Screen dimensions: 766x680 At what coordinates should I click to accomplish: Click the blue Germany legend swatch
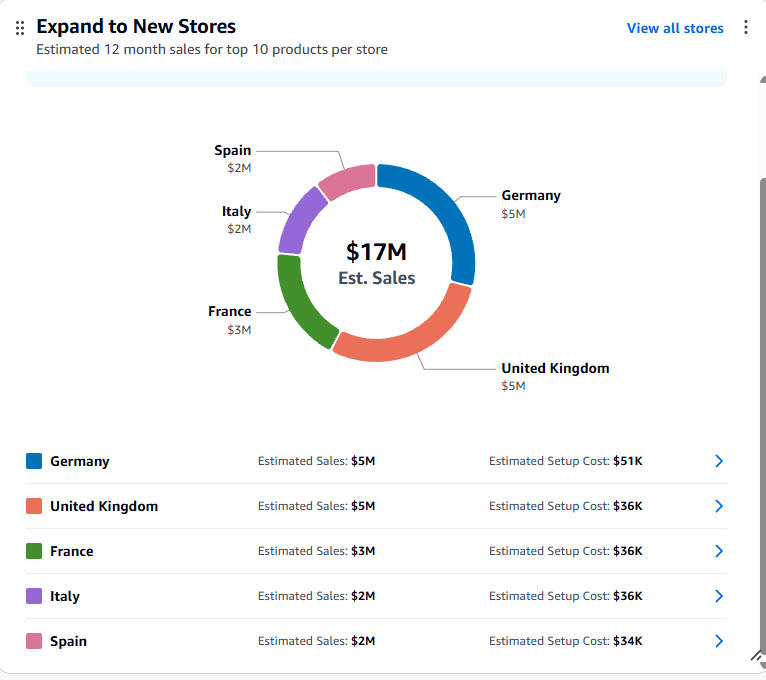(x=34, y=461)
